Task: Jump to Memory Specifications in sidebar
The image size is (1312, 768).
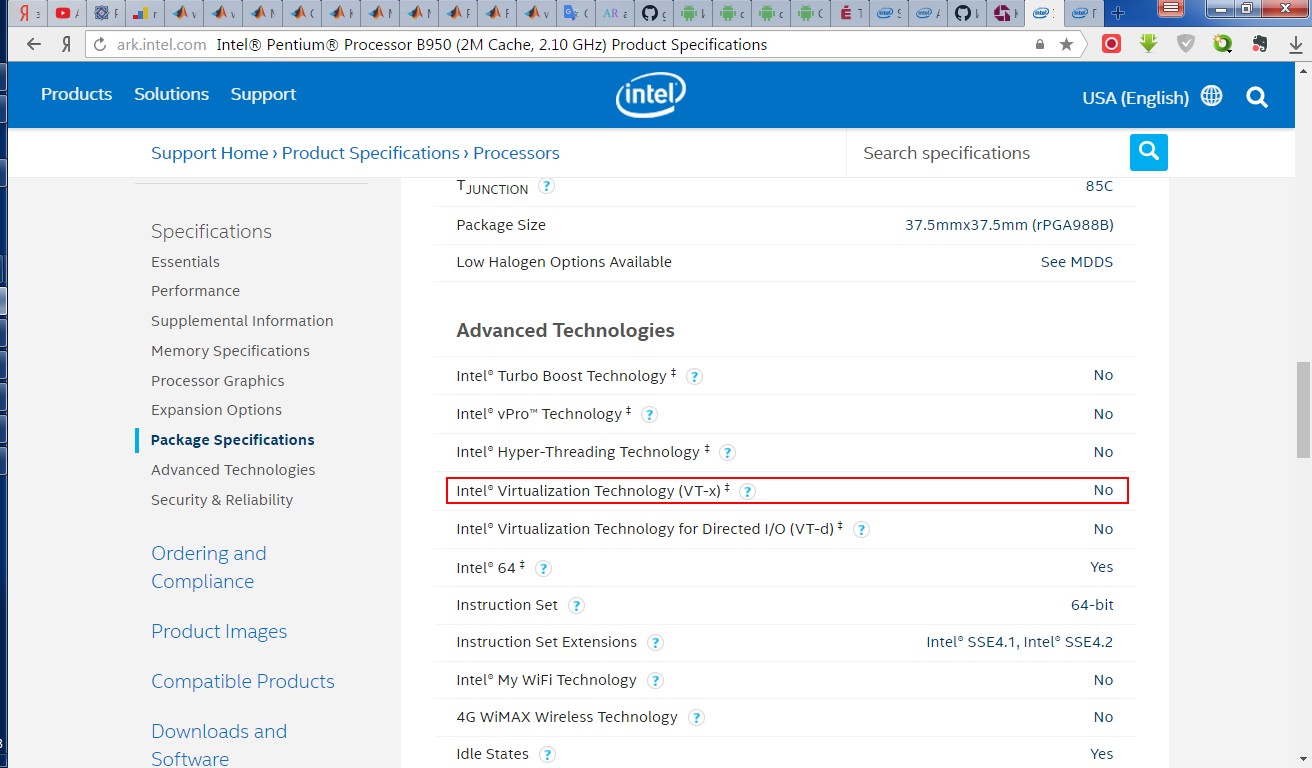Action: (230, 351)
